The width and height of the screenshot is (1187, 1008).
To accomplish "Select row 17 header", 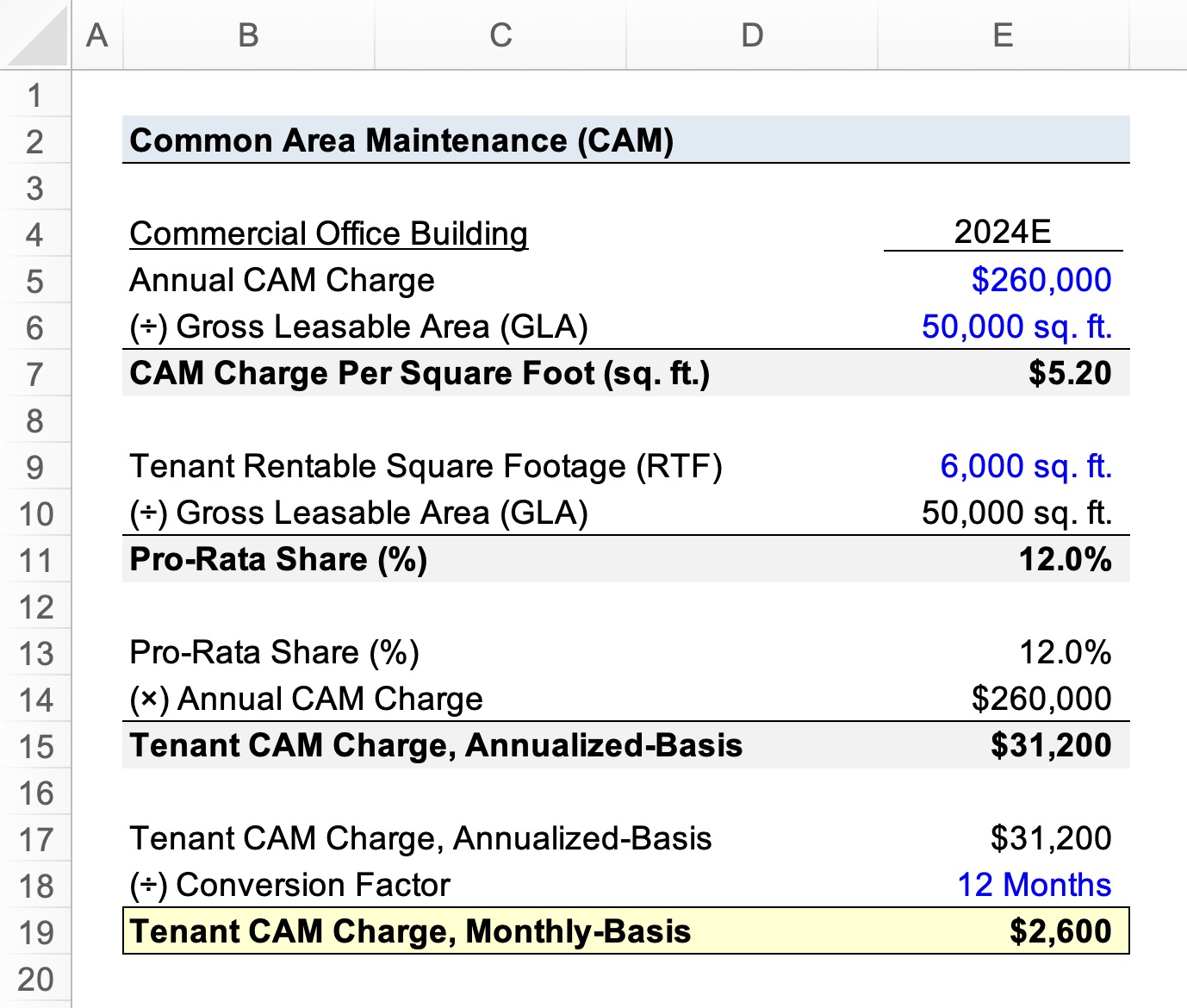I will coord(35,838).
